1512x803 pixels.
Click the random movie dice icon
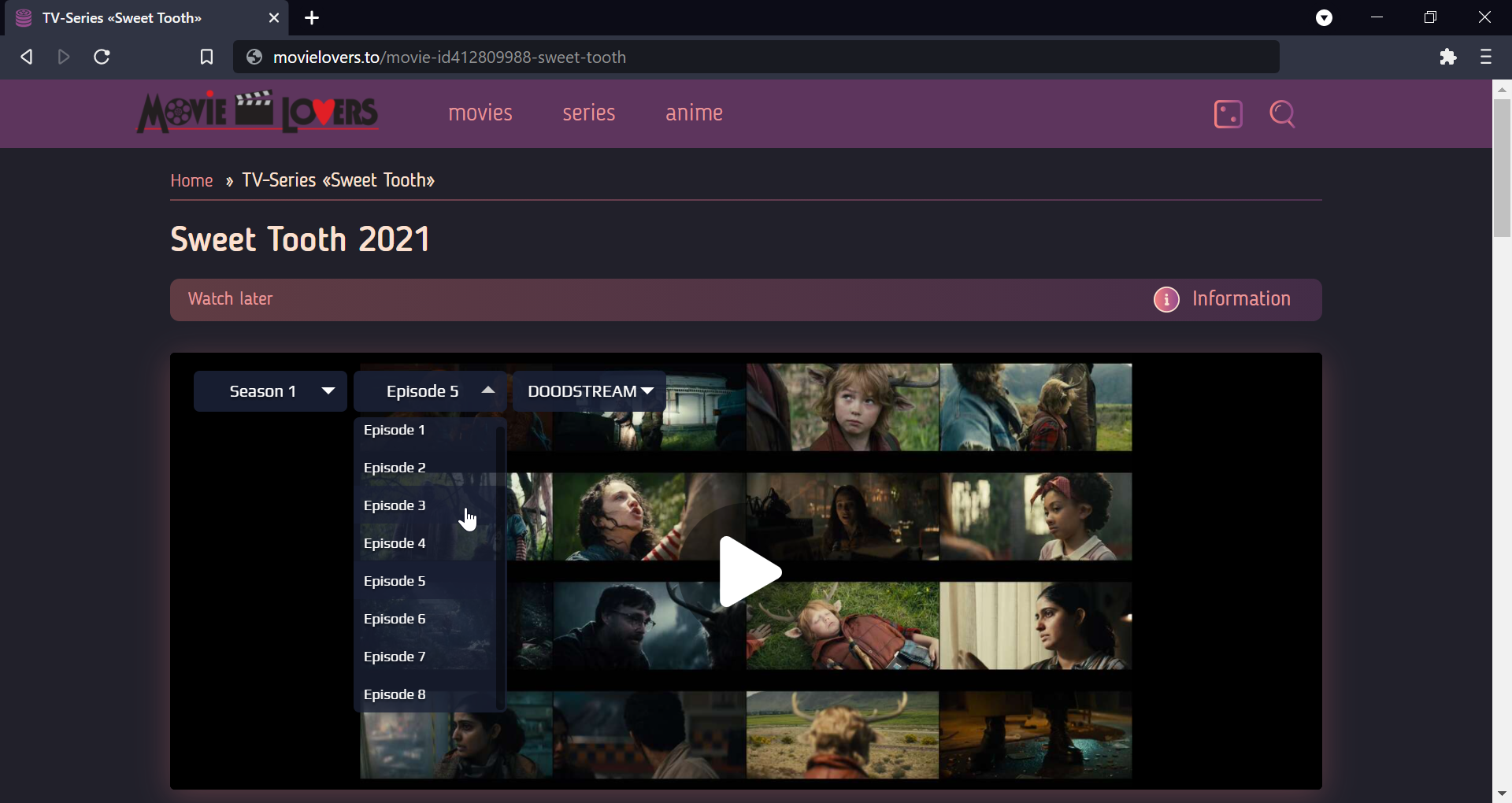tap(1228, 114)
